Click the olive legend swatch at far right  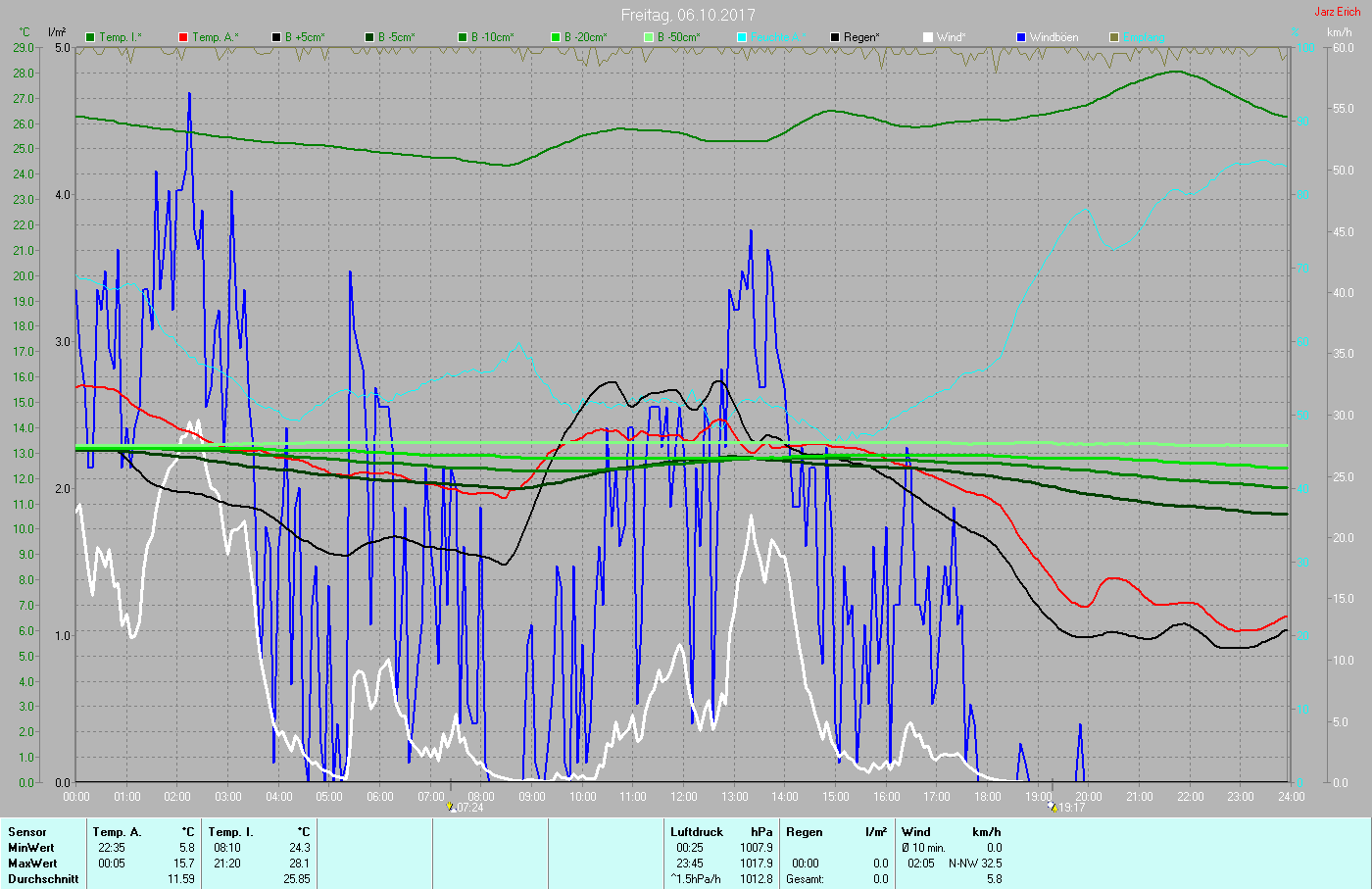pos(1114,37)
